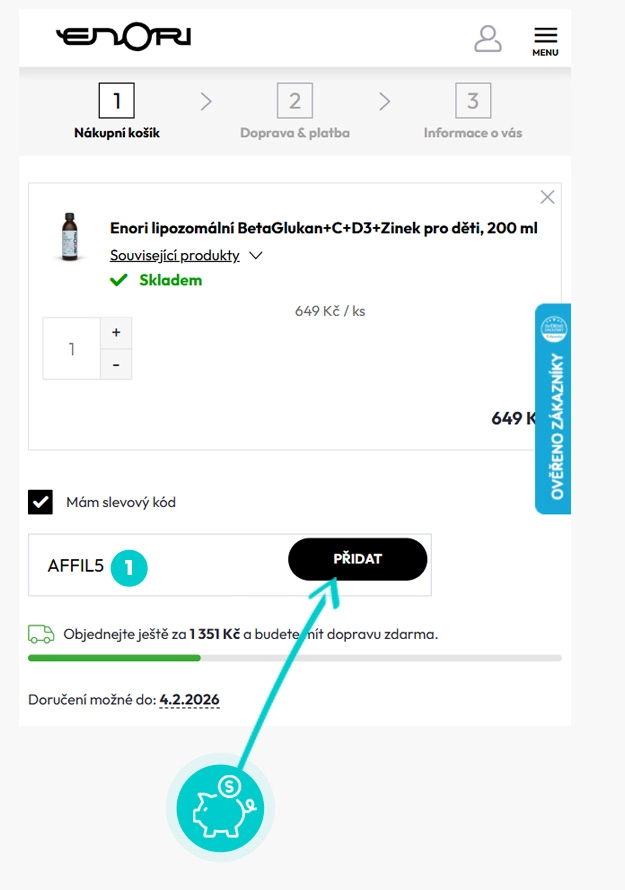The width and height of the screenshot is (625, 890).
Task: Click the green Skladem checkmark icon
Action: [117, 278]
